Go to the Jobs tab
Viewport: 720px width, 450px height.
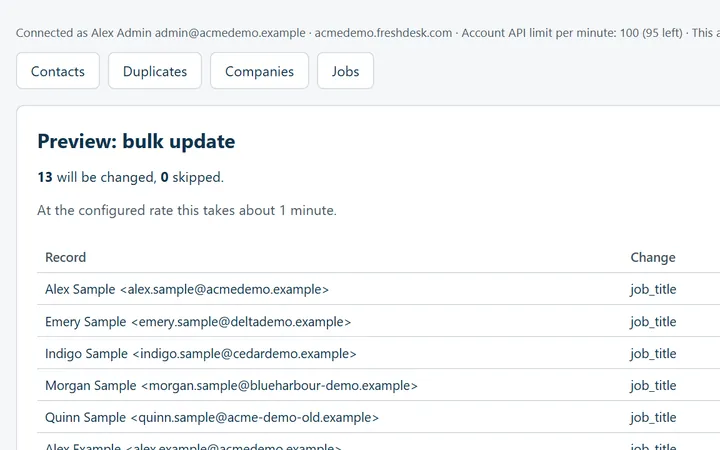[345, 71]
